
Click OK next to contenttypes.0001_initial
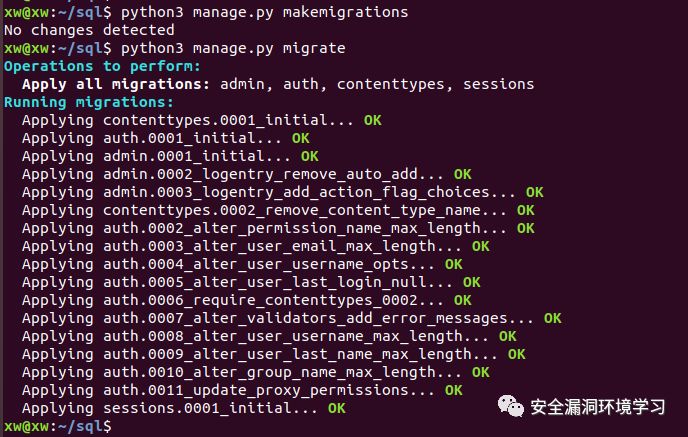[x=373, y=120]
